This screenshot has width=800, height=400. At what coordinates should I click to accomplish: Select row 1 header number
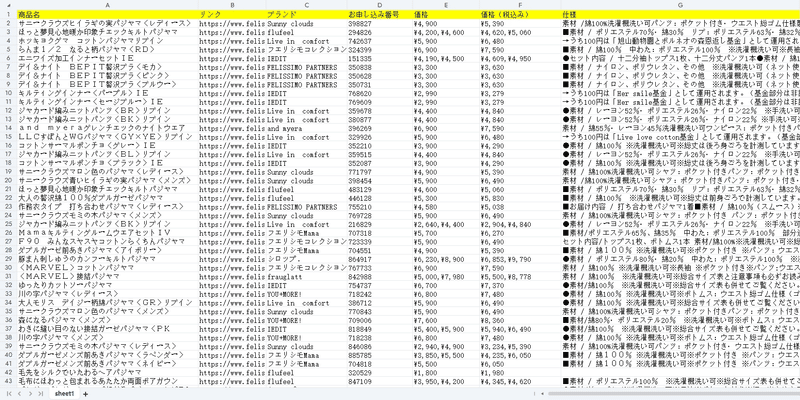[8, 14]
